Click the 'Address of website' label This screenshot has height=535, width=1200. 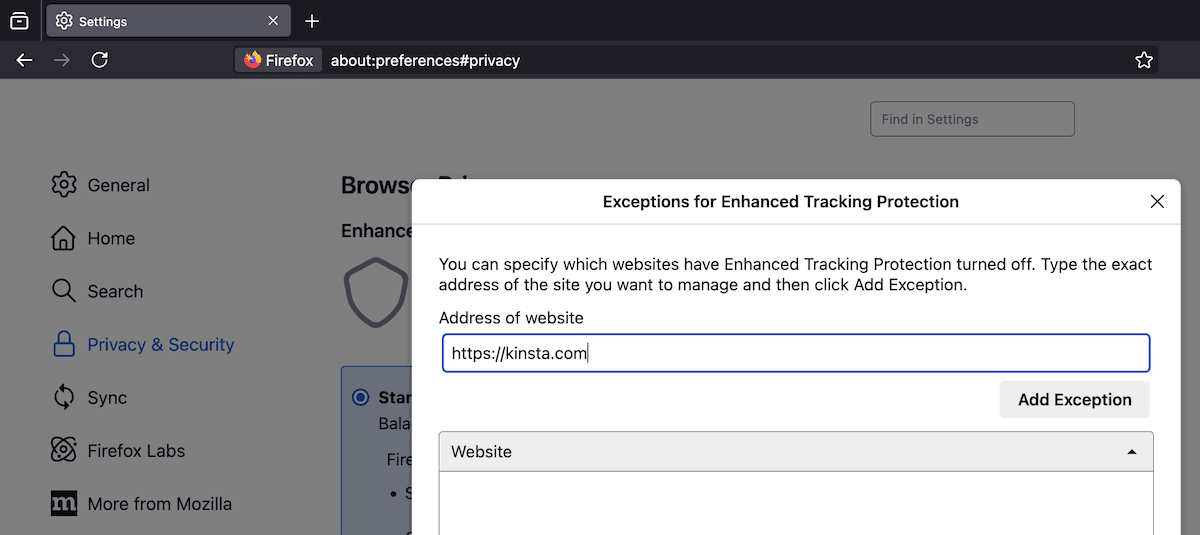[511, 318]
